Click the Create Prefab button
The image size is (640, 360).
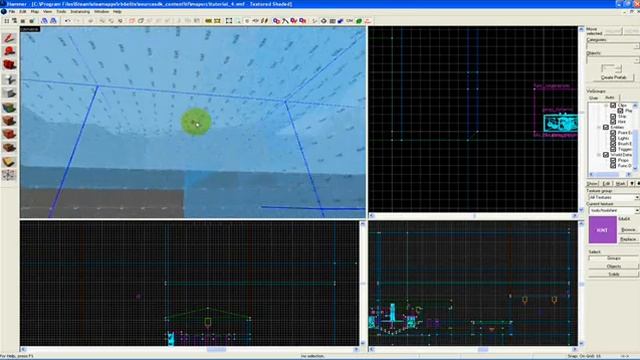click(613, 77)
